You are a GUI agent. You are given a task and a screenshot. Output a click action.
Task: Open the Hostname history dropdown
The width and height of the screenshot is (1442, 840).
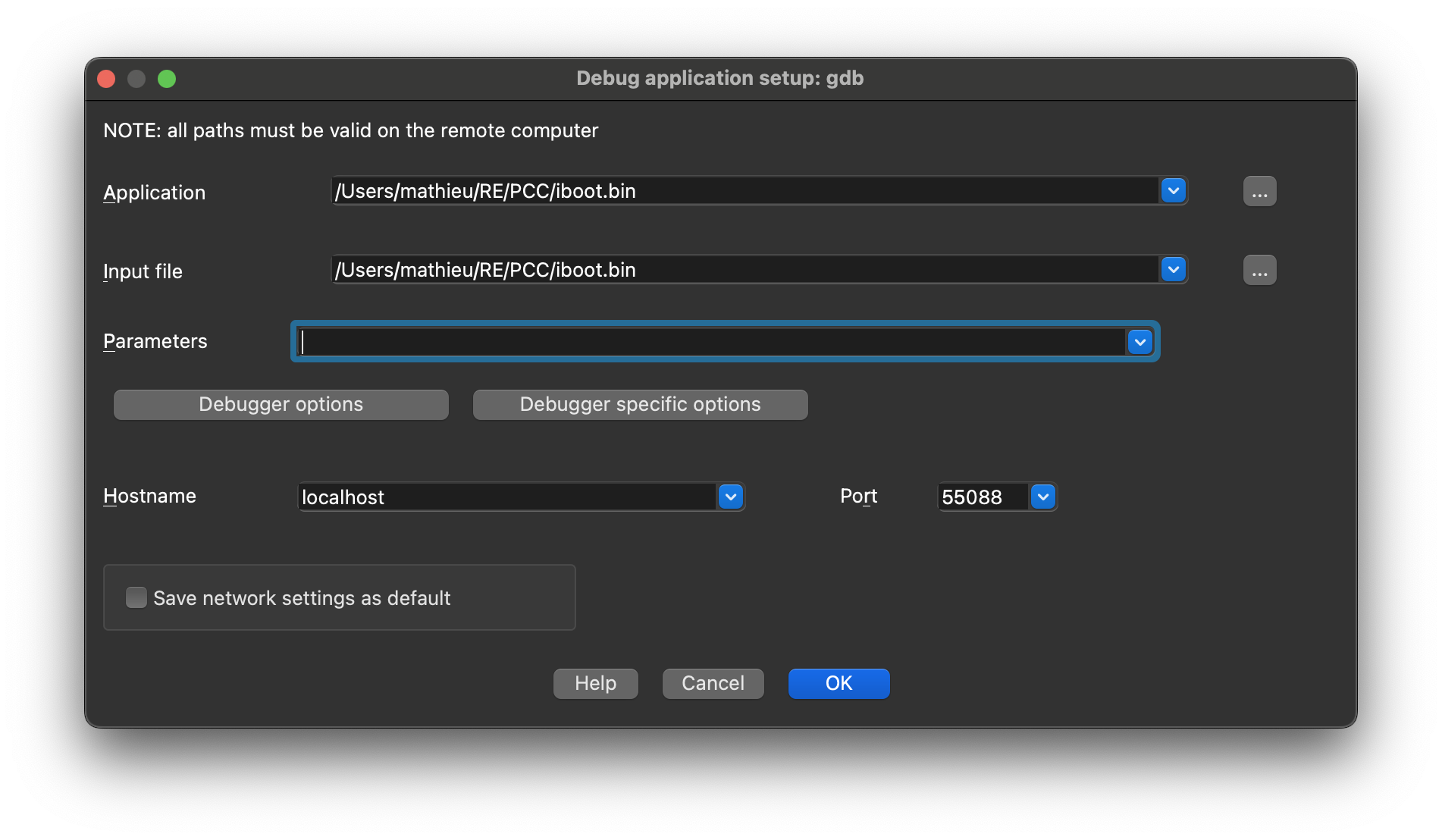[730, 497]
